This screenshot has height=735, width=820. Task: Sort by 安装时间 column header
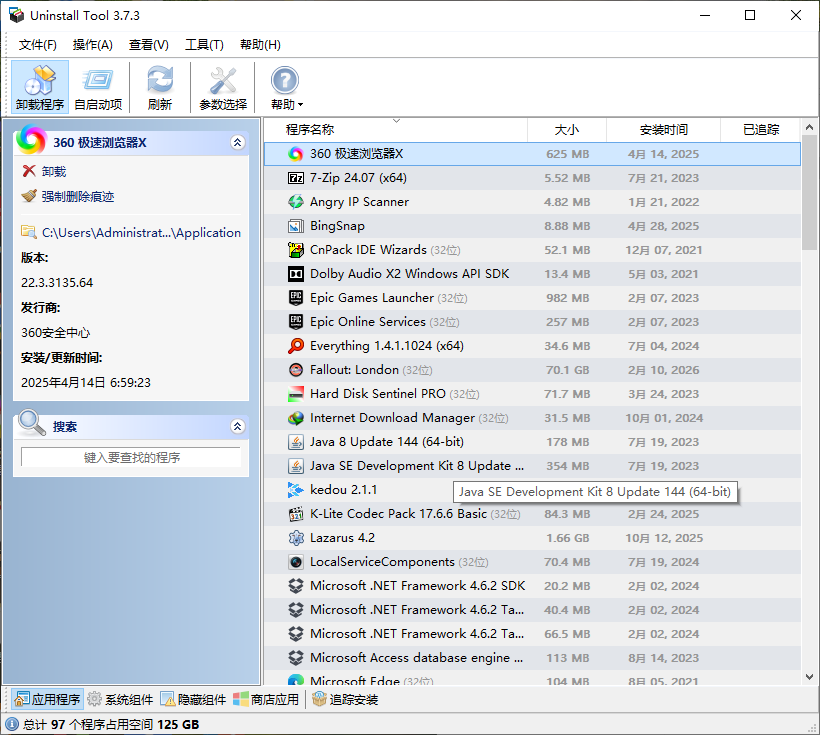pos(664,130)
